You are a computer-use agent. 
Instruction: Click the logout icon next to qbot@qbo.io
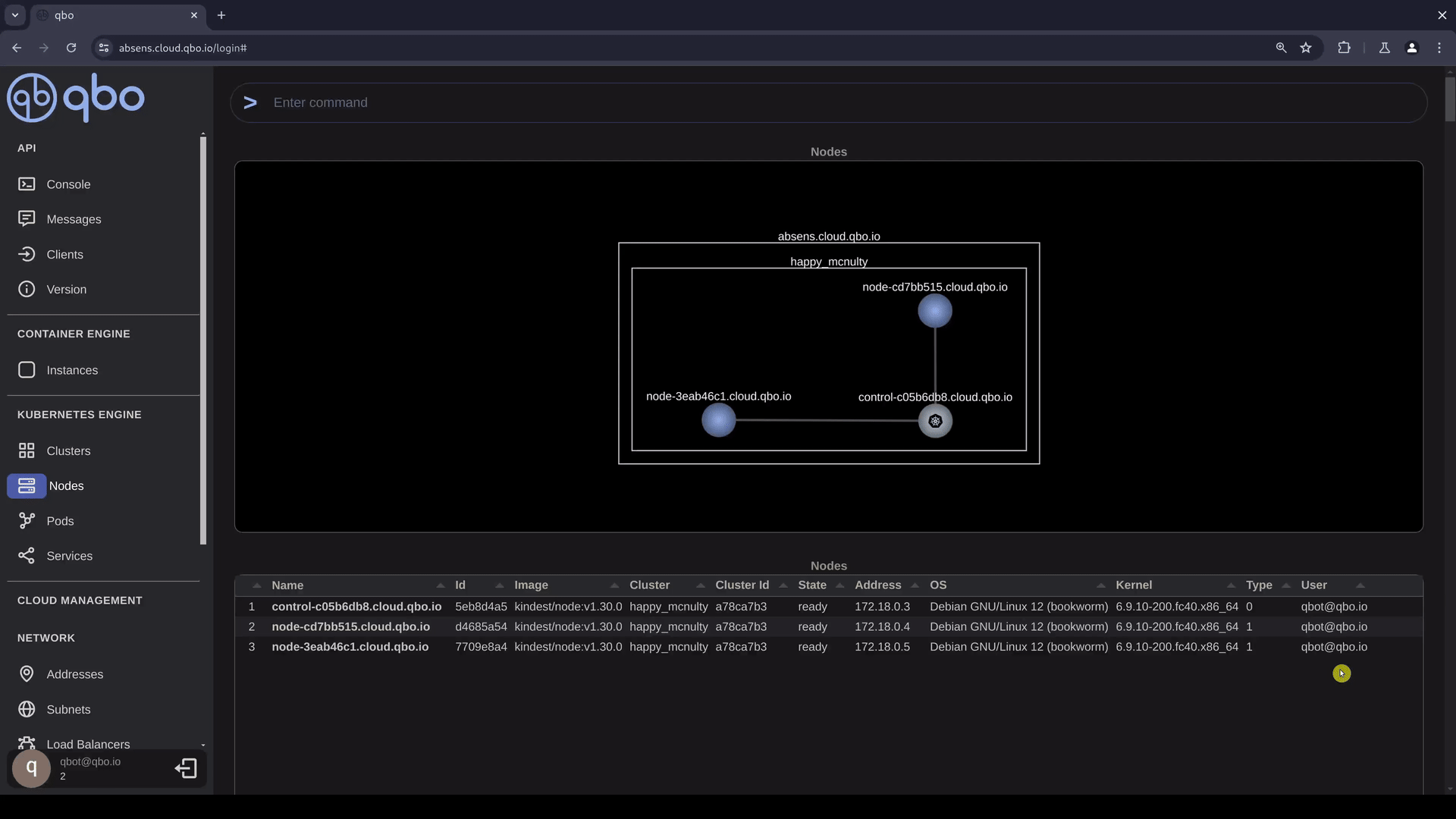[186, 769]
